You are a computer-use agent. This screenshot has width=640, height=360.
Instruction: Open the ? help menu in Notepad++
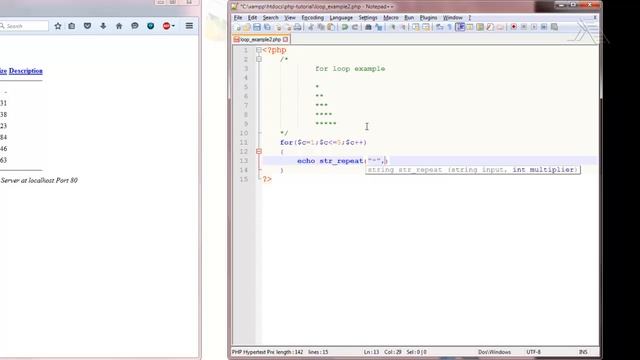coord(469,18)
